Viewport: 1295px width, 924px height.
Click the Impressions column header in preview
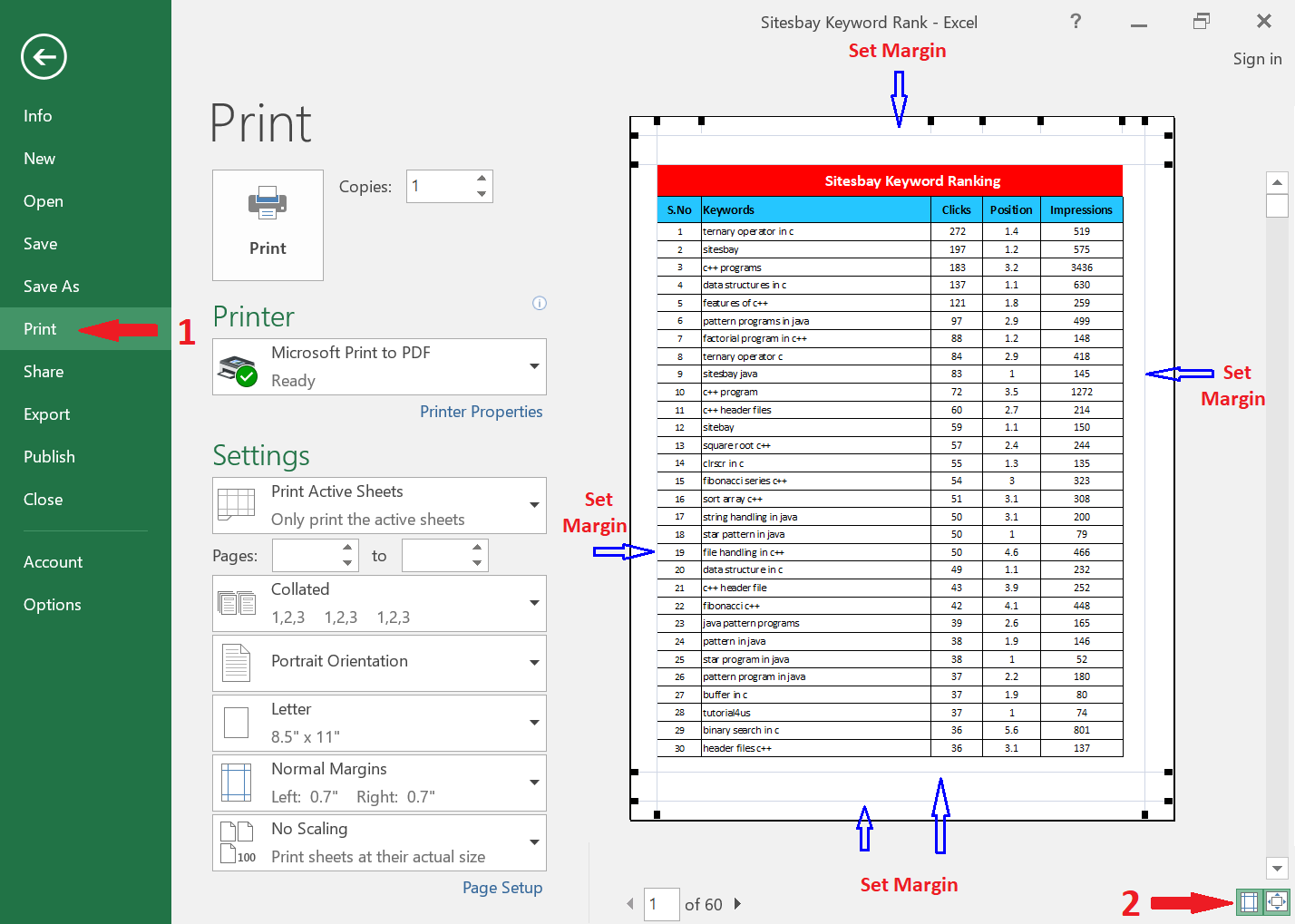pos(1081,209)
